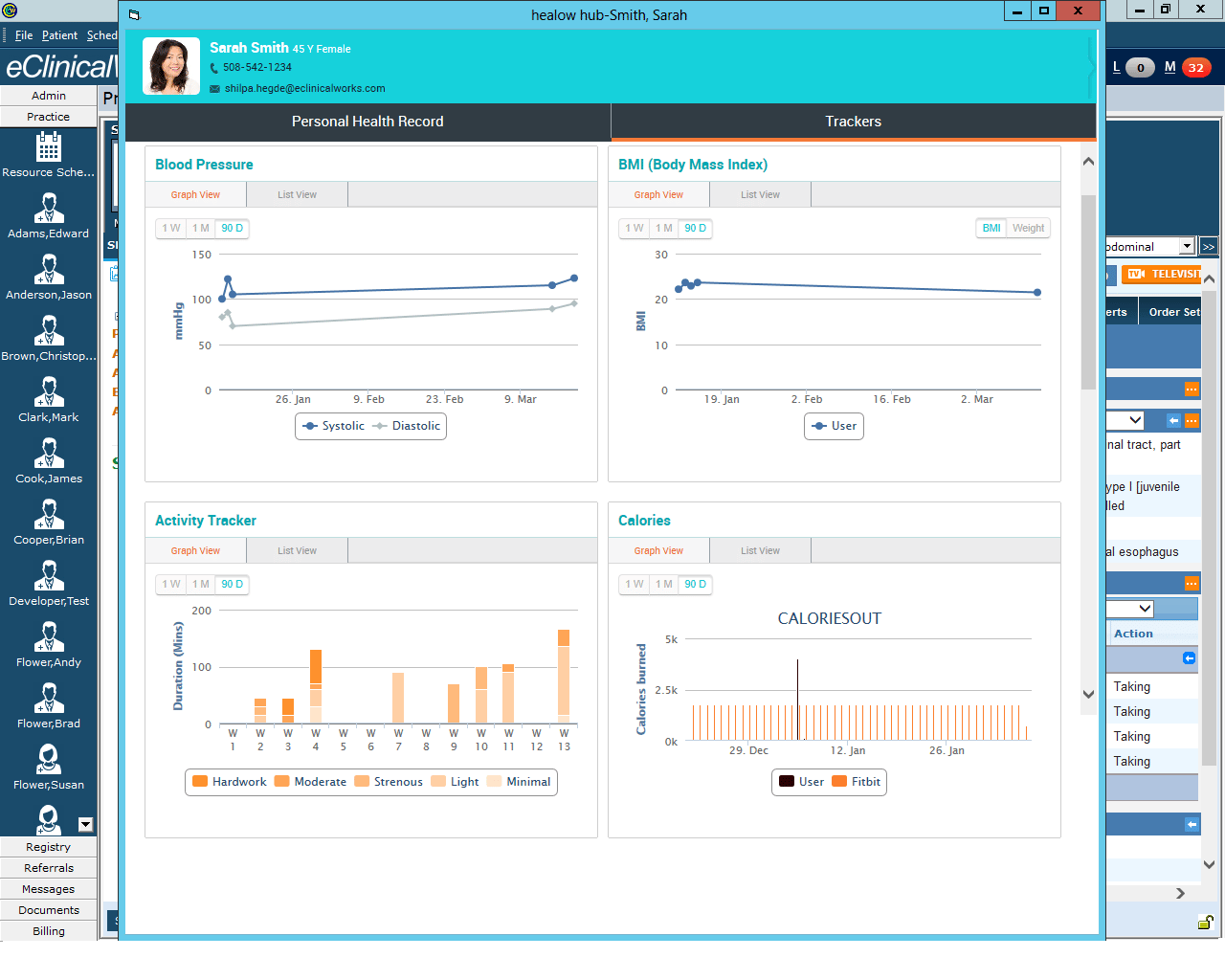This screenshot has width=1225, height=980.
Task: Set Blood Pressure range to 1 W
Action: 171,228
